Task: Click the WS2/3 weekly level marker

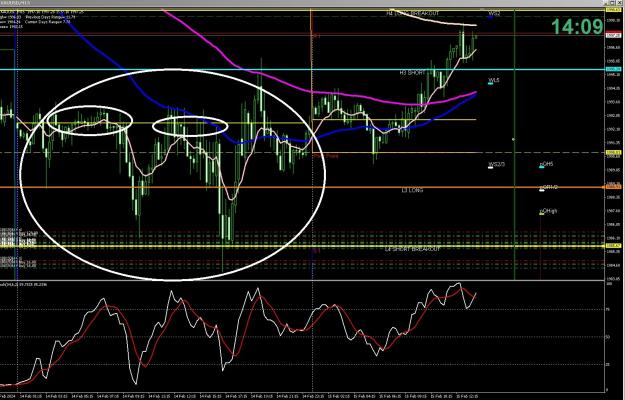Action: 496,164
